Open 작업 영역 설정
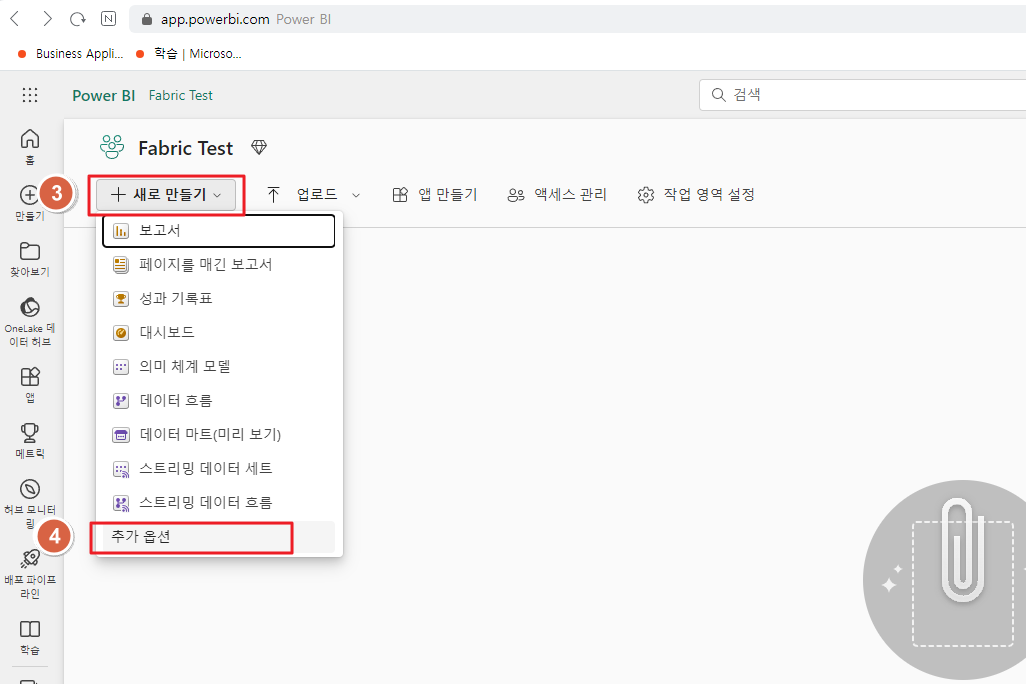This screenshot has width=1026, height=684. point(696,194)
